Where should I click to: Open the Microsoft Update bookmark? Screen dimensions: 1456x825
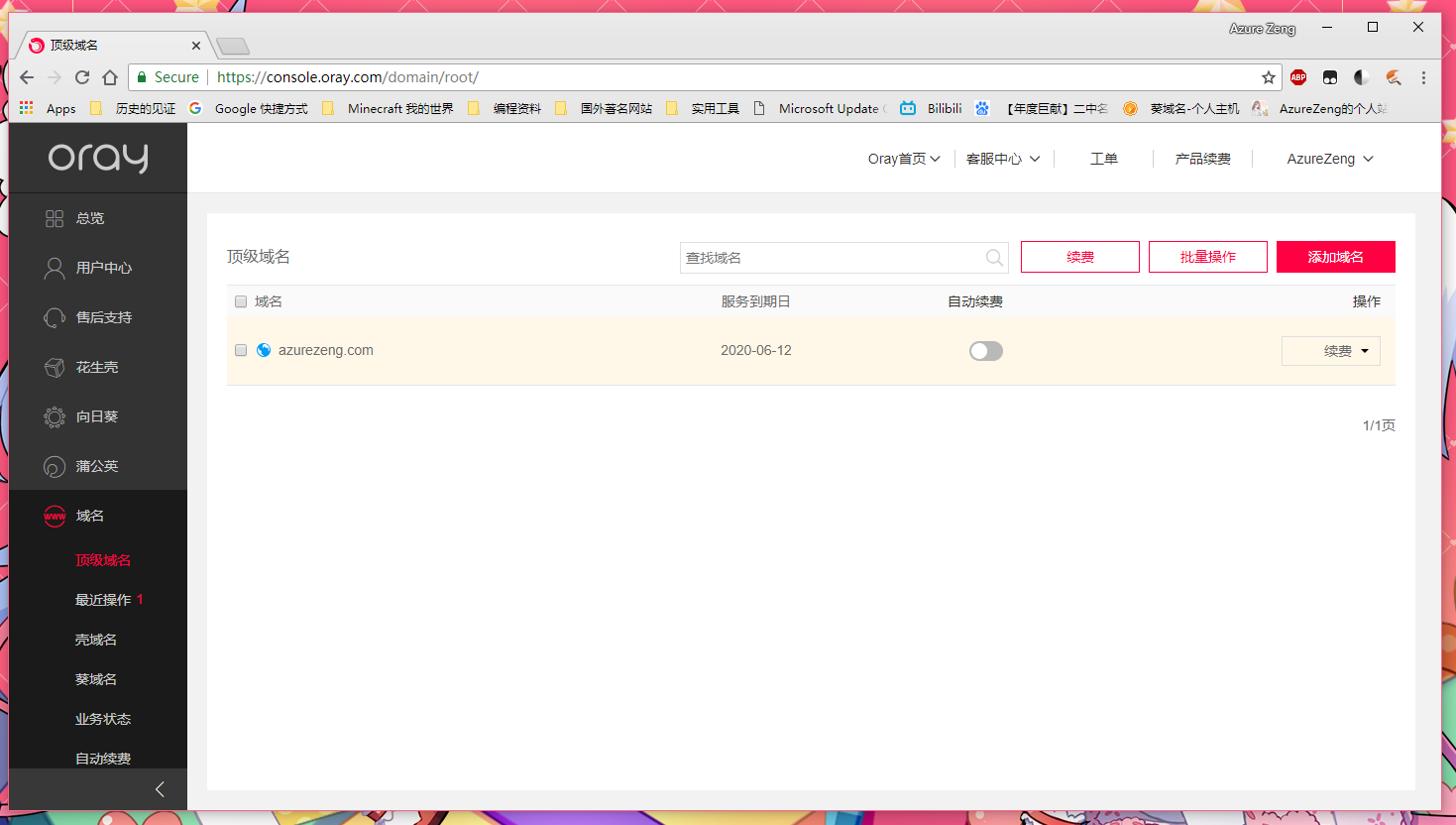click(x=820, y=108)
